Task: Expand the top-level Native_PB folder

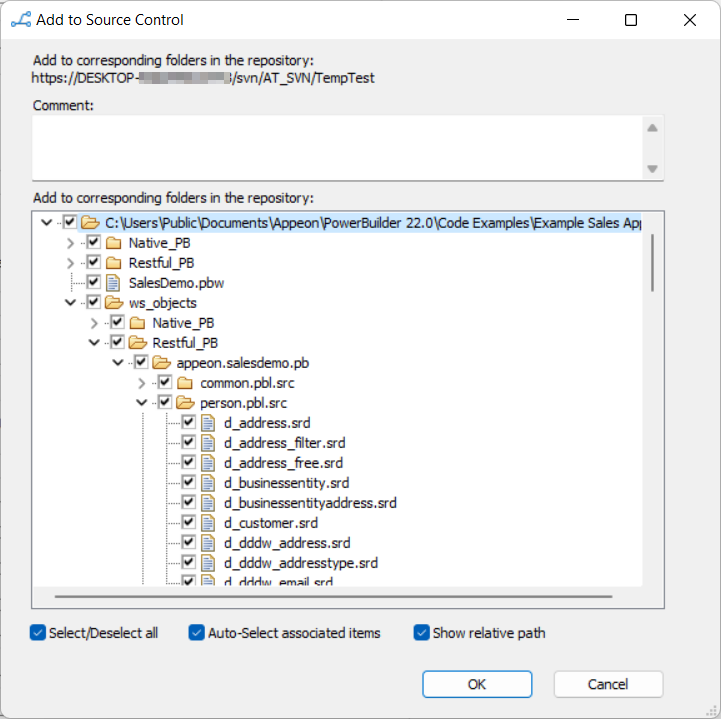Action: coord(70,243)
